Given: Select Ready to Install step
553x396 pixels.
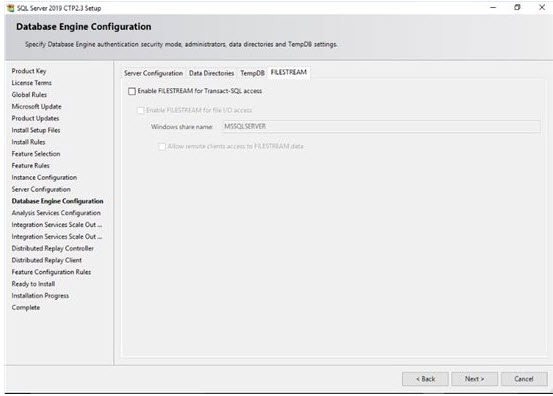Looking at the screenshot, I should tap(33, 284).
